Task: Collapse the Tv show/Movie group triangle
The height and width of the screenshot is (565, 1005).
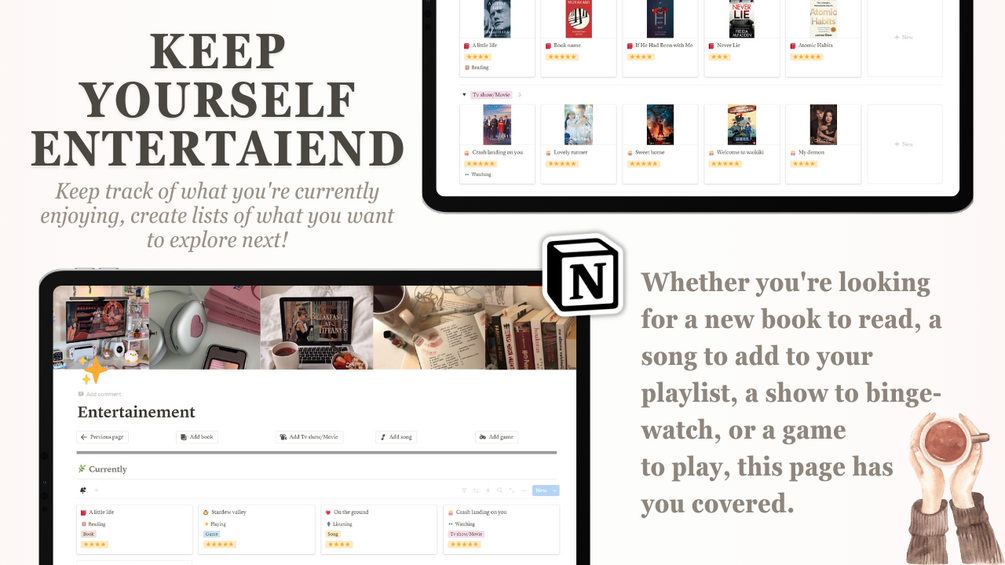Action: pos(464,95)
